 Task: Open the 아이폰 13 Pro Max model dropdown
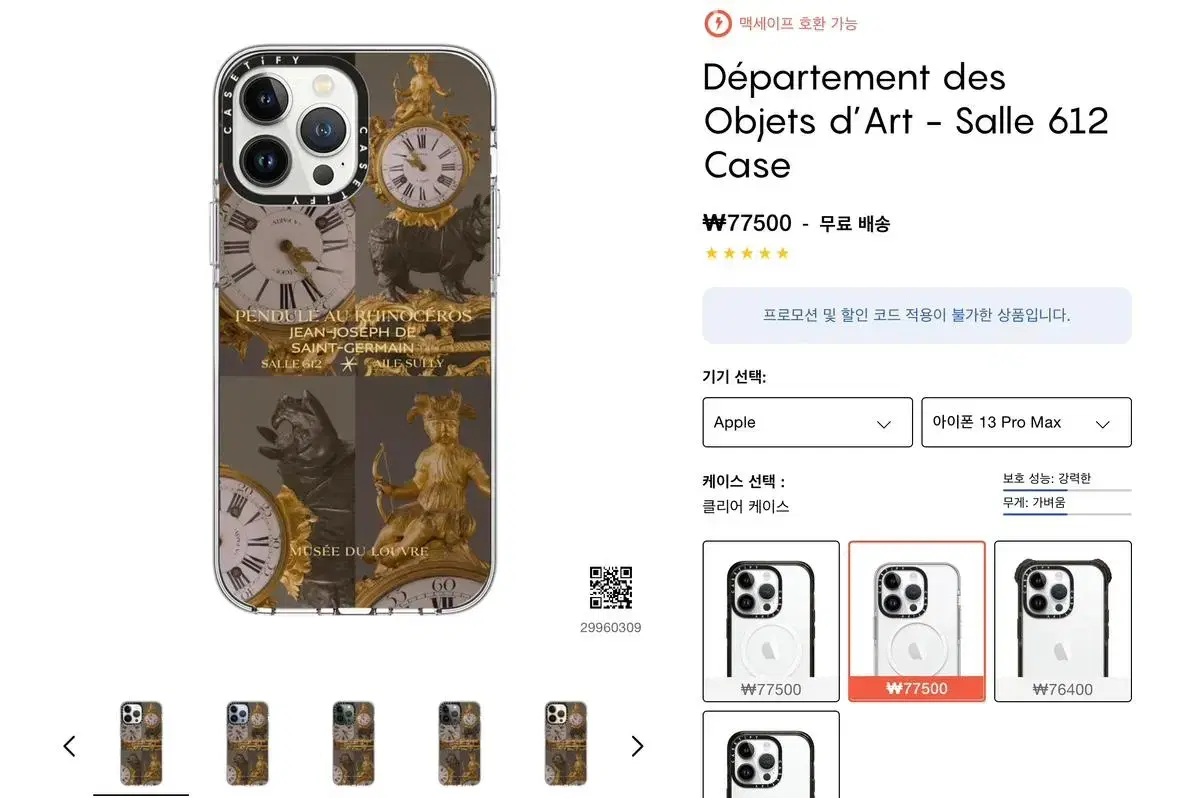(x=1026, y=422)
